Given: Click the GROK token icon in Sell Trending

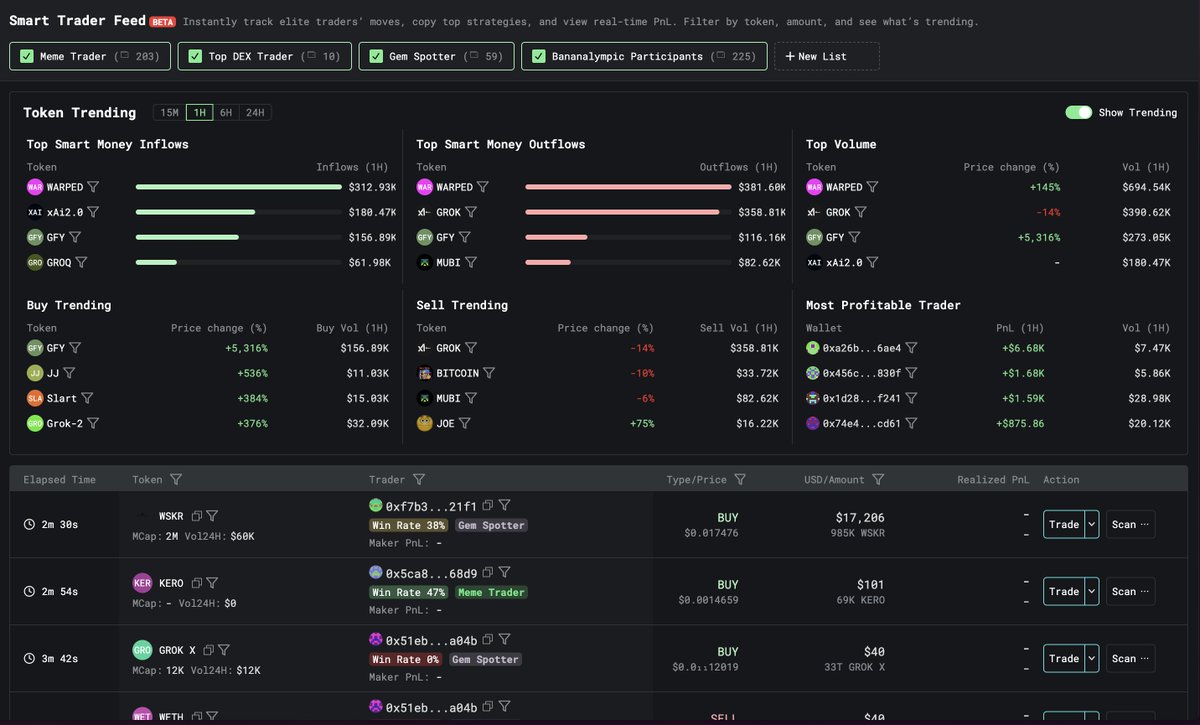Looking at the screenshot, I should 423,348.
